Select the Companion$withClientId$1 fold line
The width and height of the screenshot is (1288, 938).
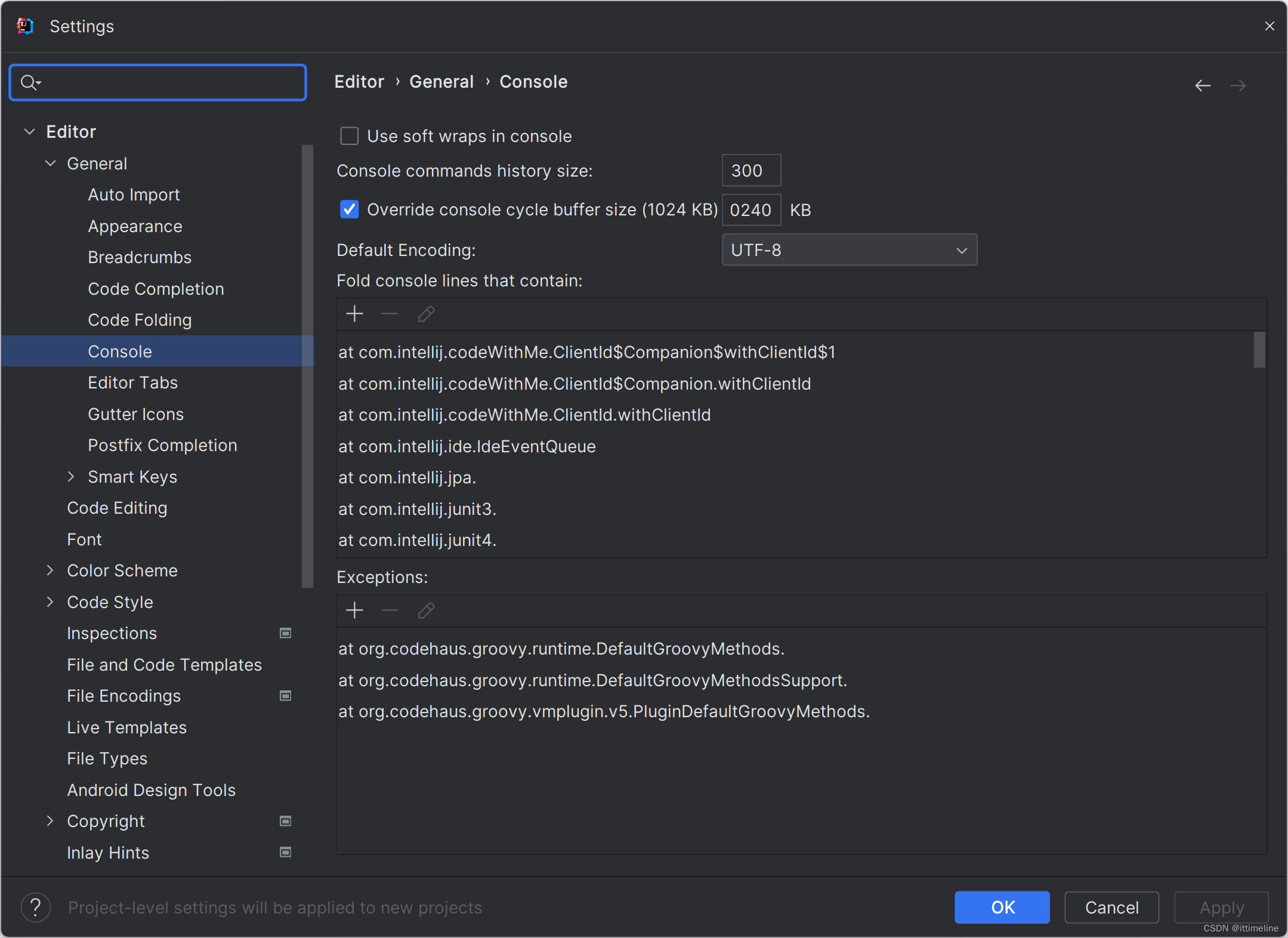point(796,352)
